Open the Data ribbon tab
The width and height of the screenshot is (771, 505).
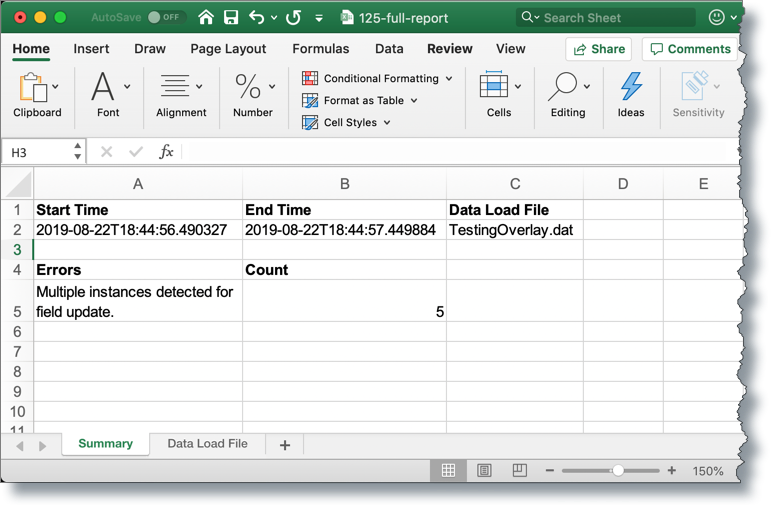tap(389, 49)
